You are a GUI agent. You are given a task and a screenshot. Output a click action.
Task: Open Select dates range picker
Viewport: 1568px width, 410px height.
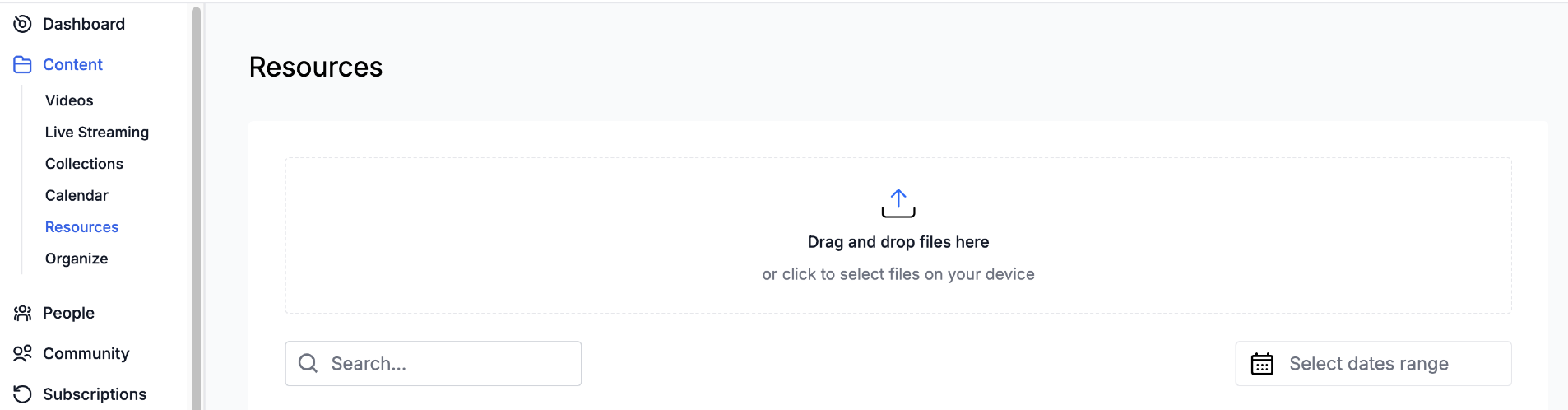point(1368,363)
